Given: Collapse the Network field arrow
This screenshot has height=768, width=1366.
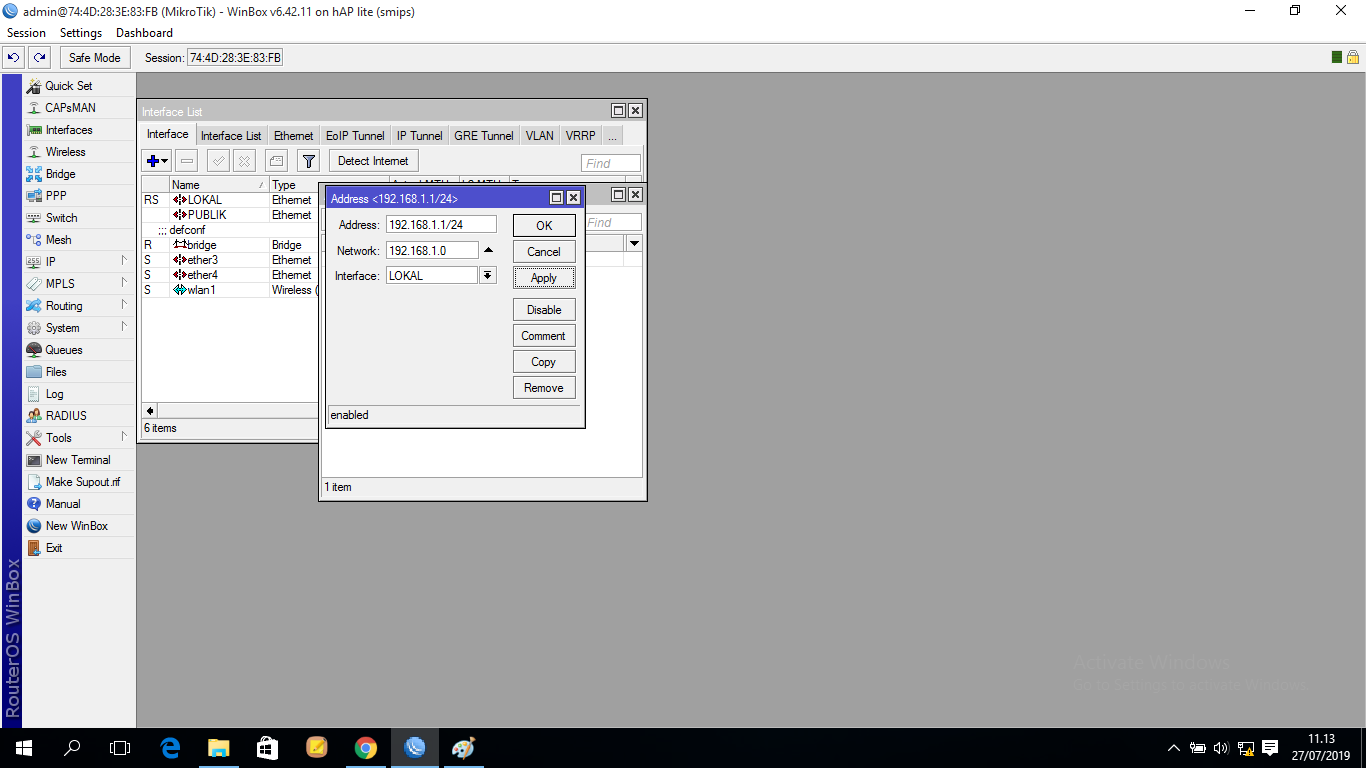Looking at the screenshot, I should click(488, 250).
